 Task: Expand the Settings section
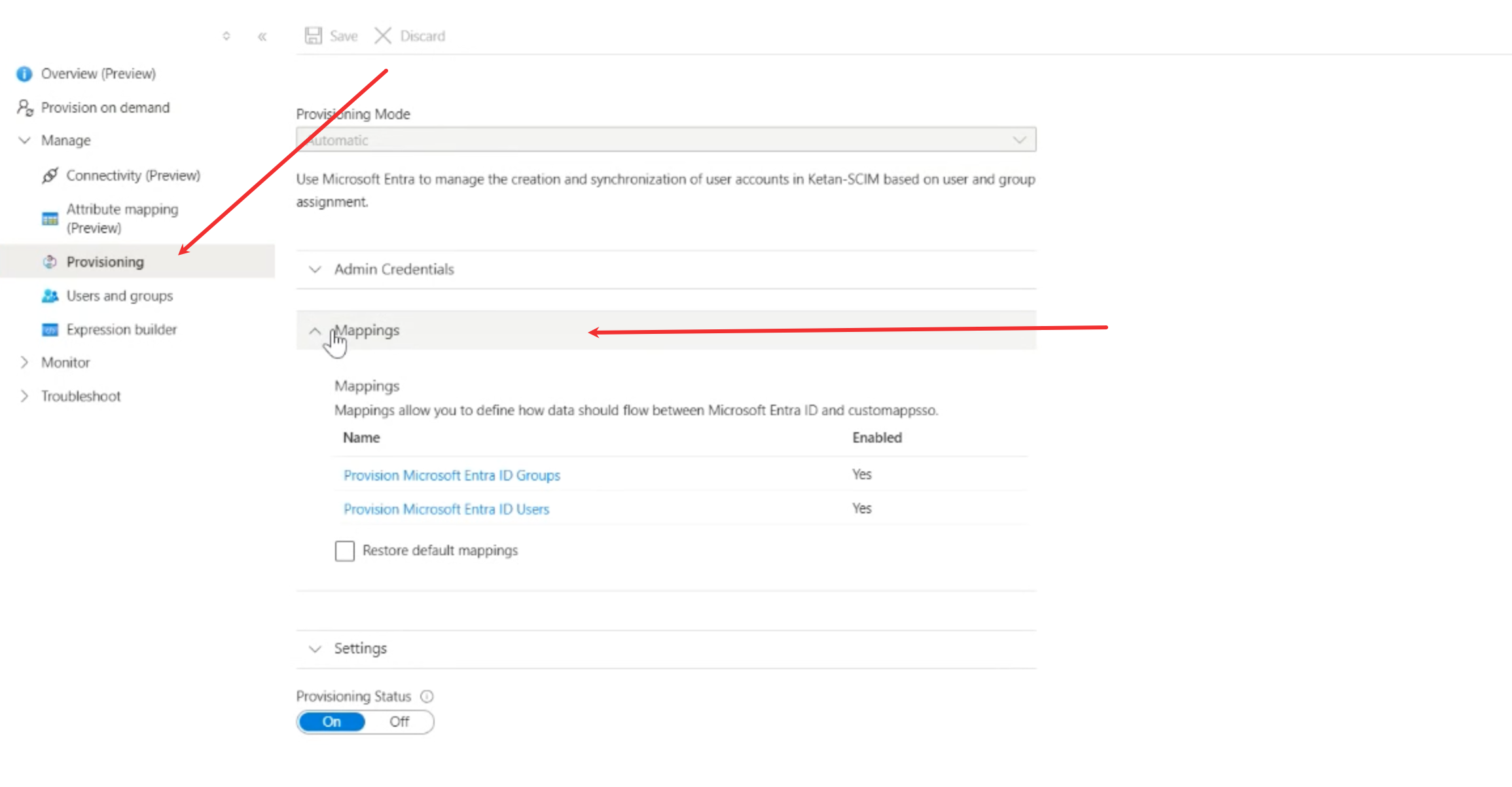coord(360,648)
